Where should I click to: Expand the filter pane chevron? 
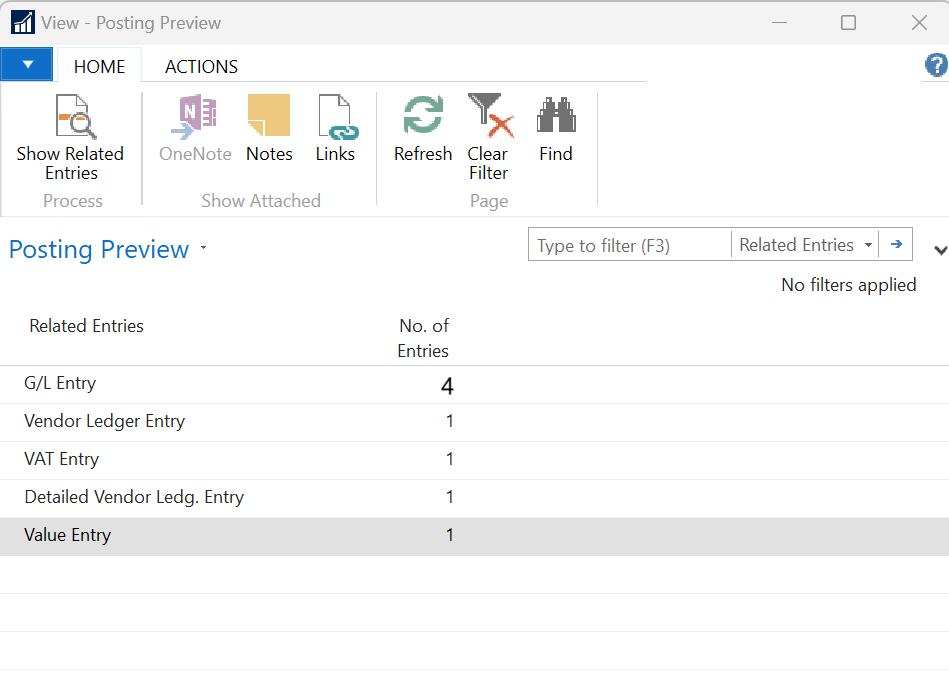coord(939,250)
